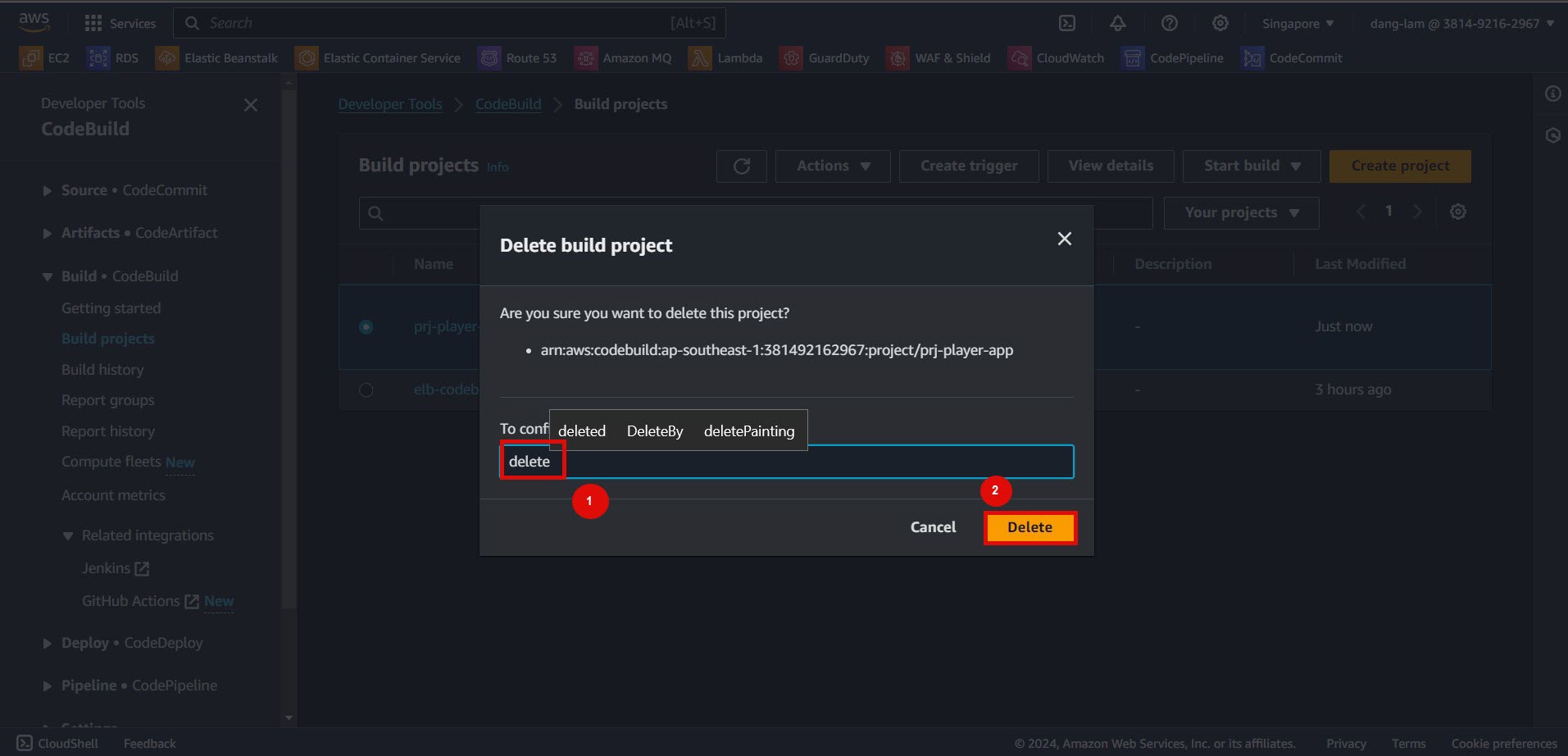Close the Delete build project dialog
Viewport: 1568px width, 756px height.
pos(1065,239)
